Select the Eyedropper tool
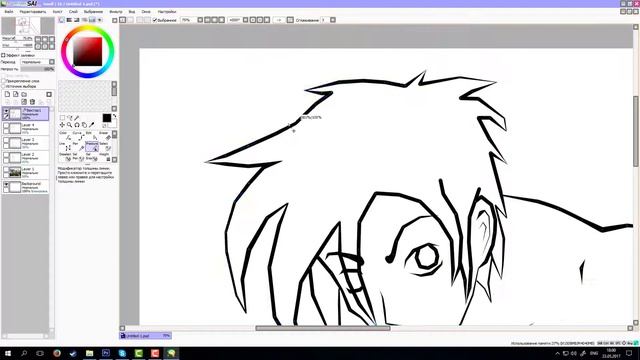Screen dimensions: 640x360 coord(91,125)
